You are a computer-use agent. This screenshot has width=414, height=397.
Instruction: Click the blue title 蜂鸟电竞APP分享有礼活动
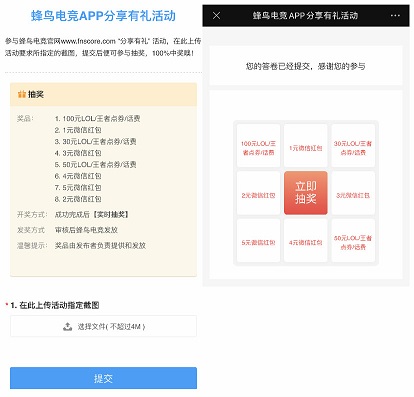103,16
